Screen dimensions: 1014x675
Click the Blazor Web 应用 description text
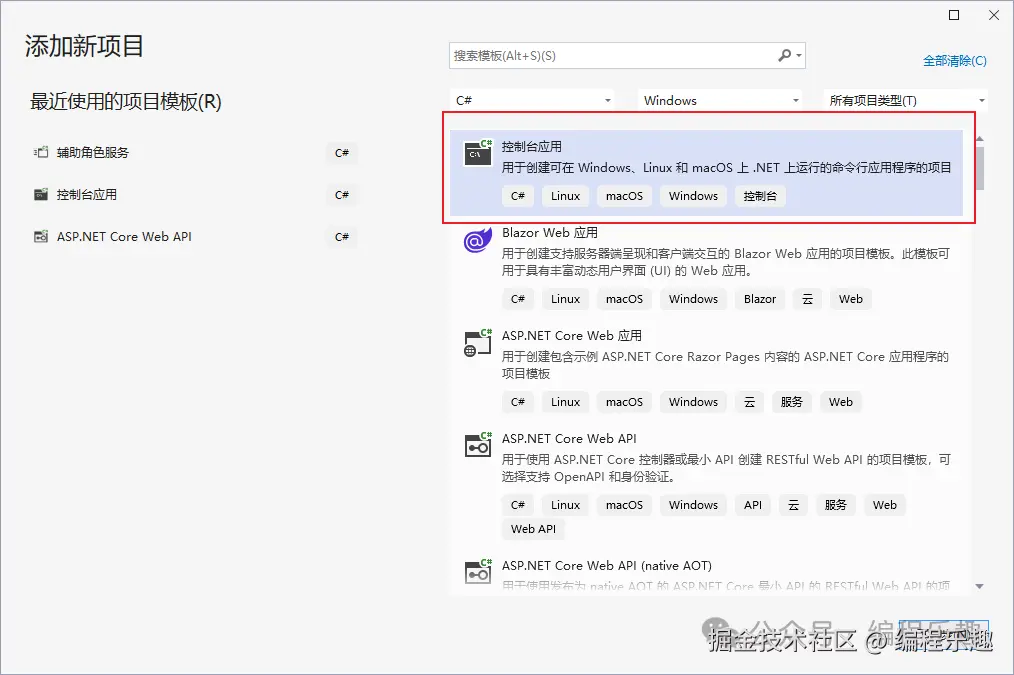click(726, 262)
